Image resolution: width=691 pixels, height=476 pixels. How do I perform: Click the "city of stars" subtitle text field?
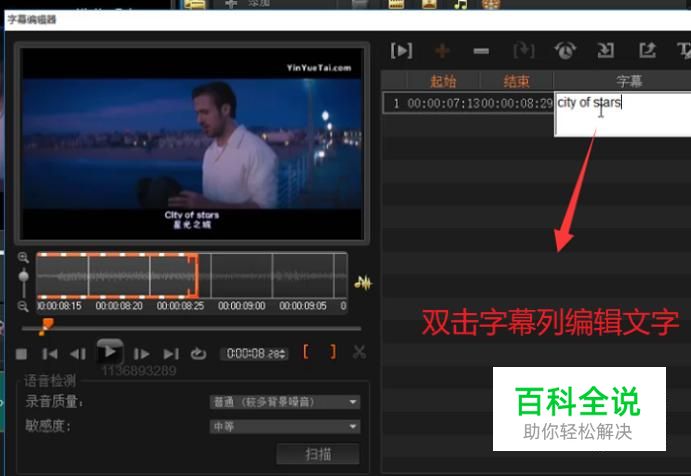(622, 114)
